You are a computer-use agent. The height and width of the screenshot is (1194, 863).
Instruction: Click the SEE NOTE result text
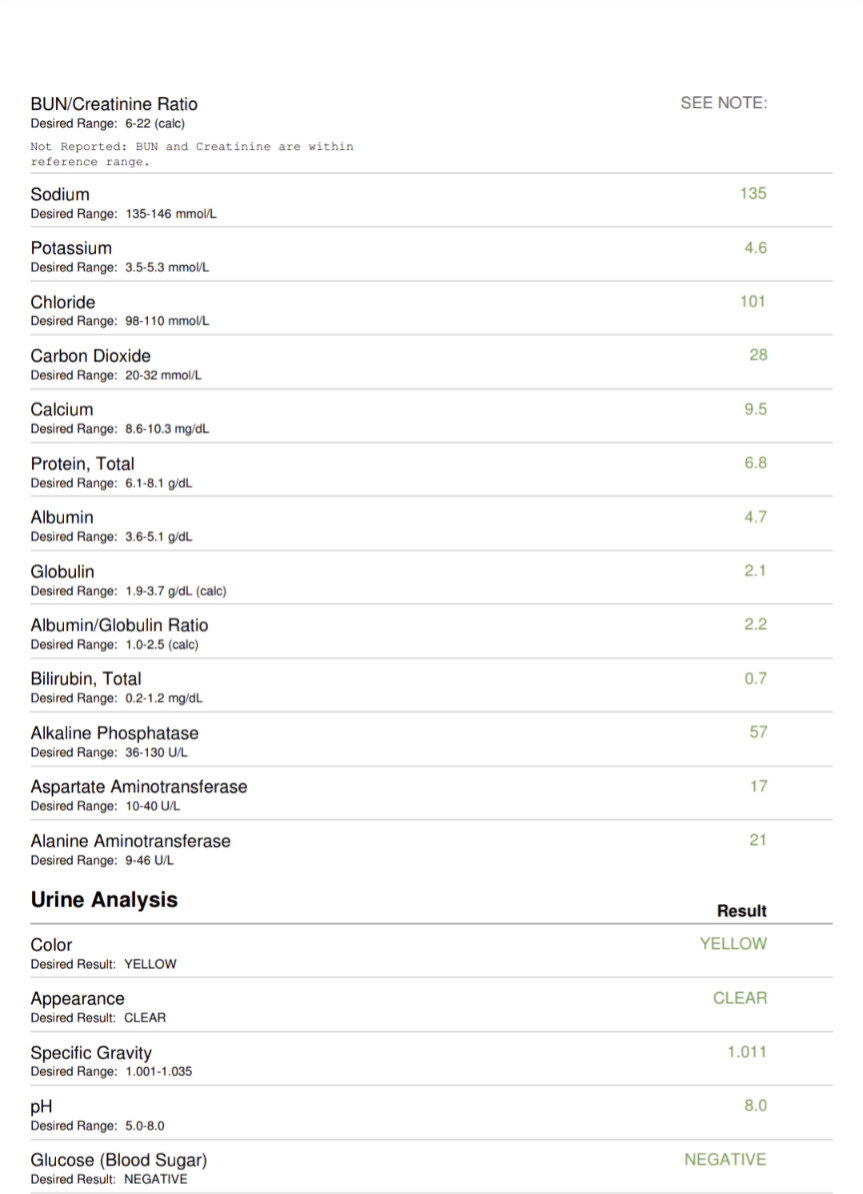(x=723, y=103)
